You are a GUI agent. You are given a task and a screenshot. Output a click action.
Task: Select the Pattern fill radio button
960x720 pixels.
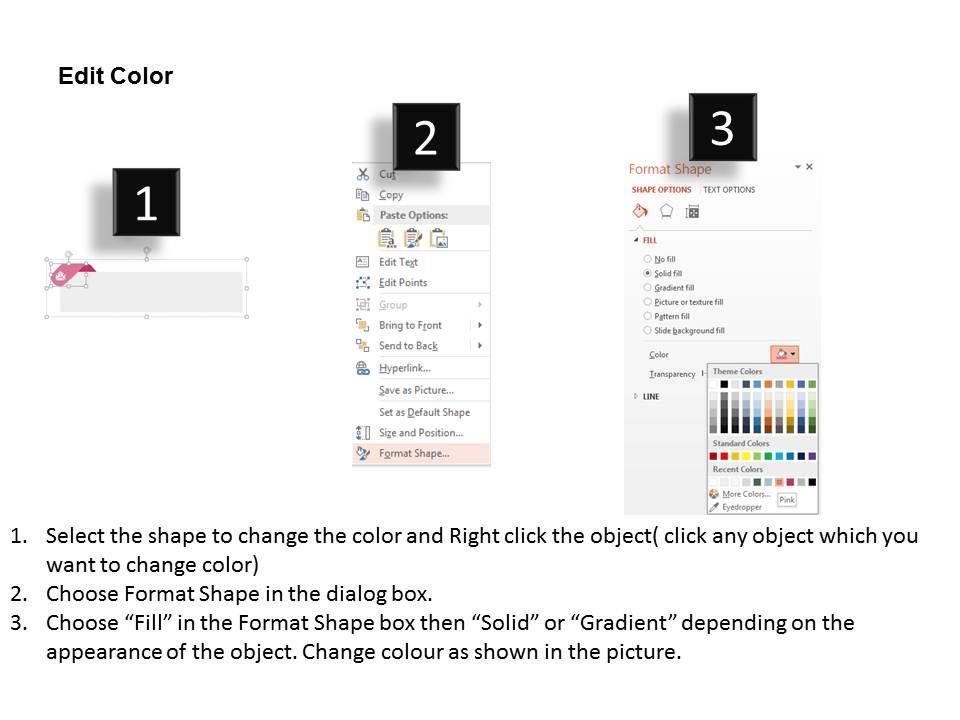click(x=648, y=316)
